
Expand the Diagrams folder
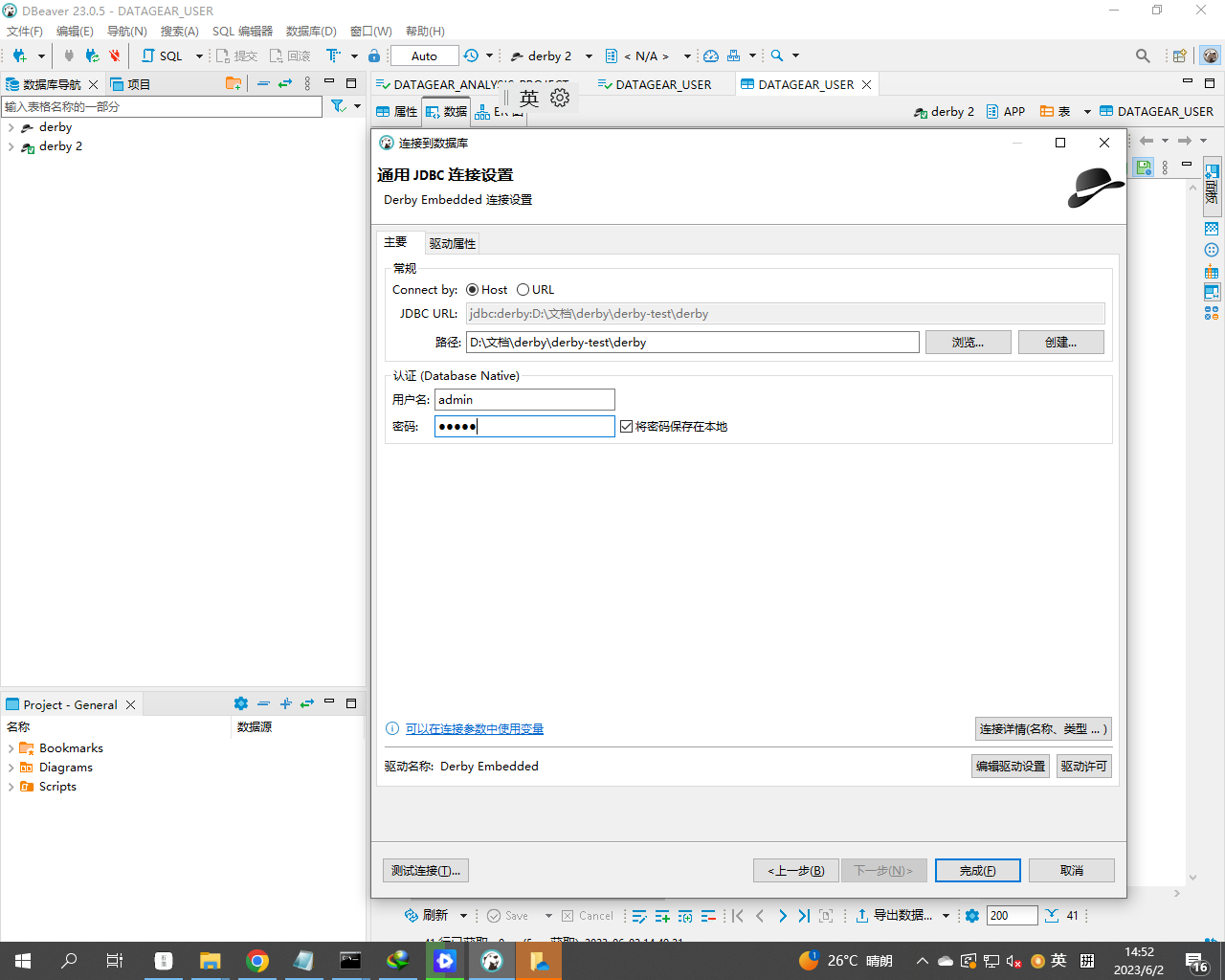tap(11, 768)
